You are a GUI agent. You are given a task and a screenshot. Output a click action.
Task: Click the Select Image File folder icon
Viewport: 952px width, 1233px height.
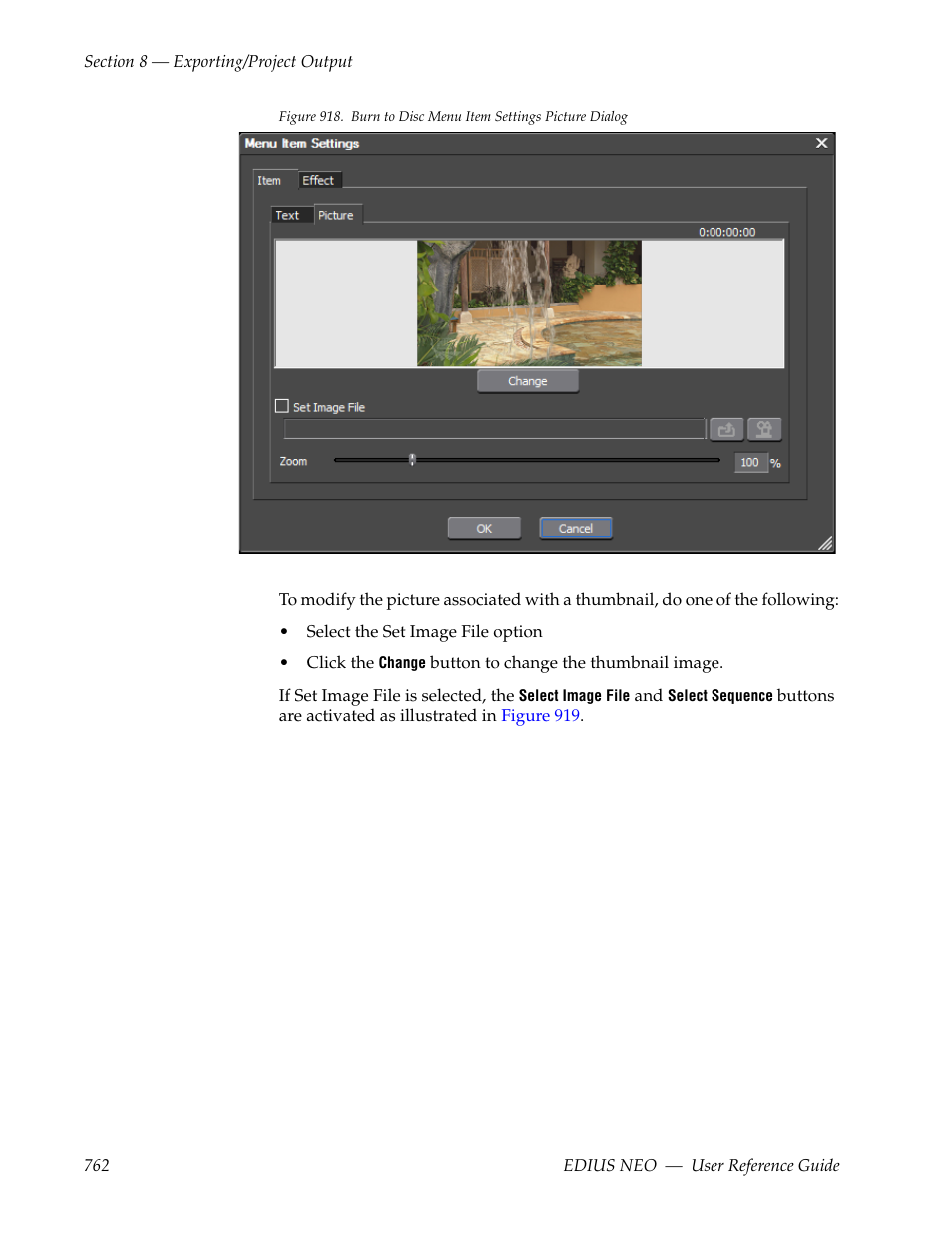tap(726, 429)
